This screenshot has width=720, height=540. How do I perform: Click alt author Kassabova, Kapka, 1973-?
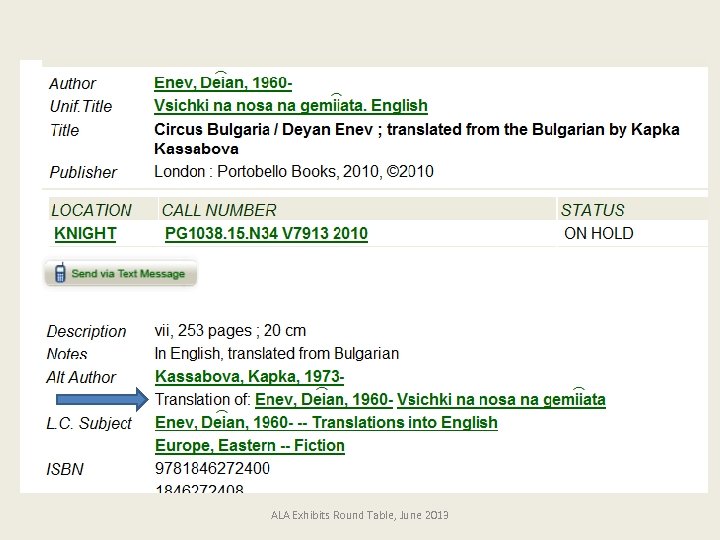(249, 377)
